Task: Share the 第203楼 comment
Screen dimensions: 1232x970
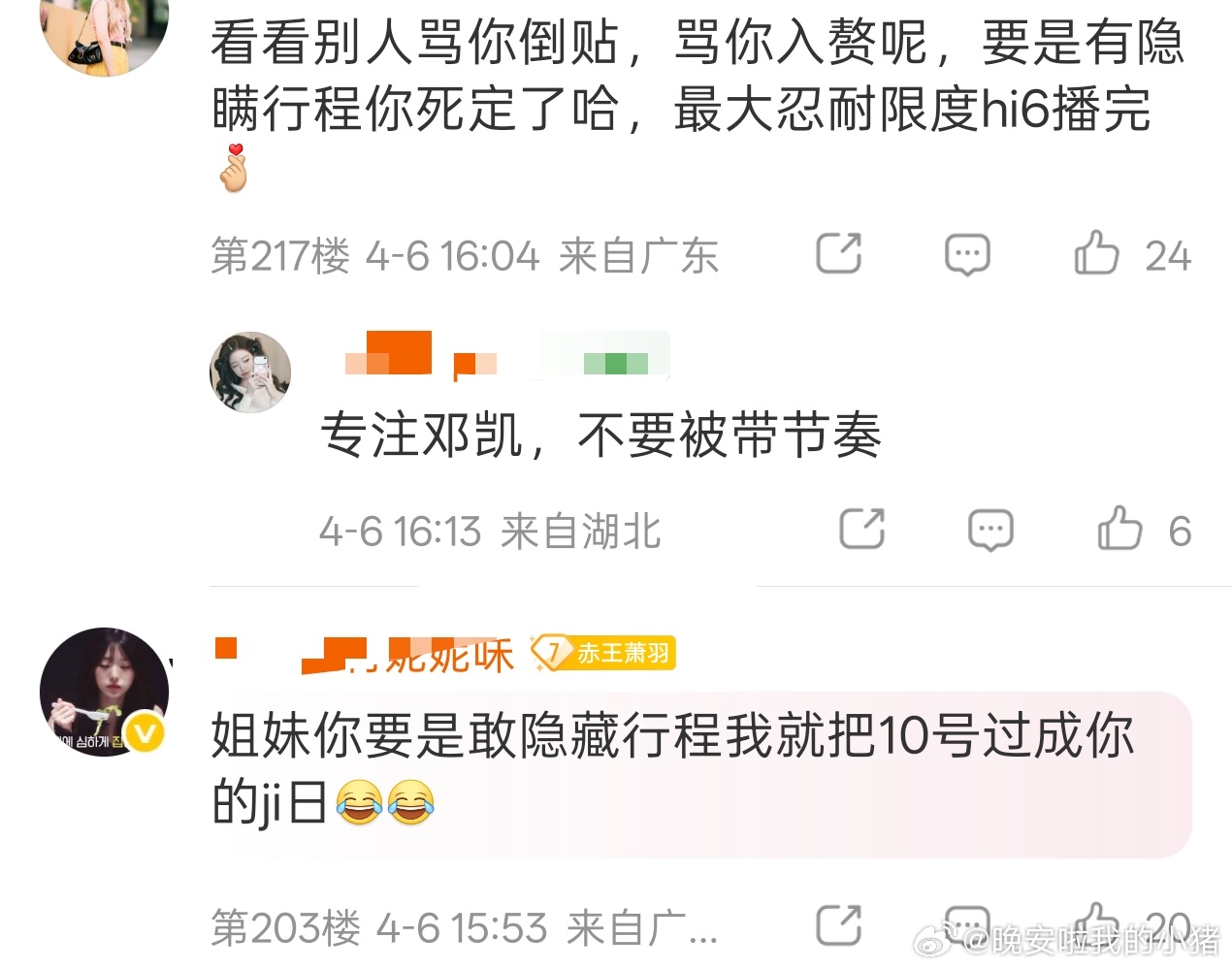Action: click(839, 925)
